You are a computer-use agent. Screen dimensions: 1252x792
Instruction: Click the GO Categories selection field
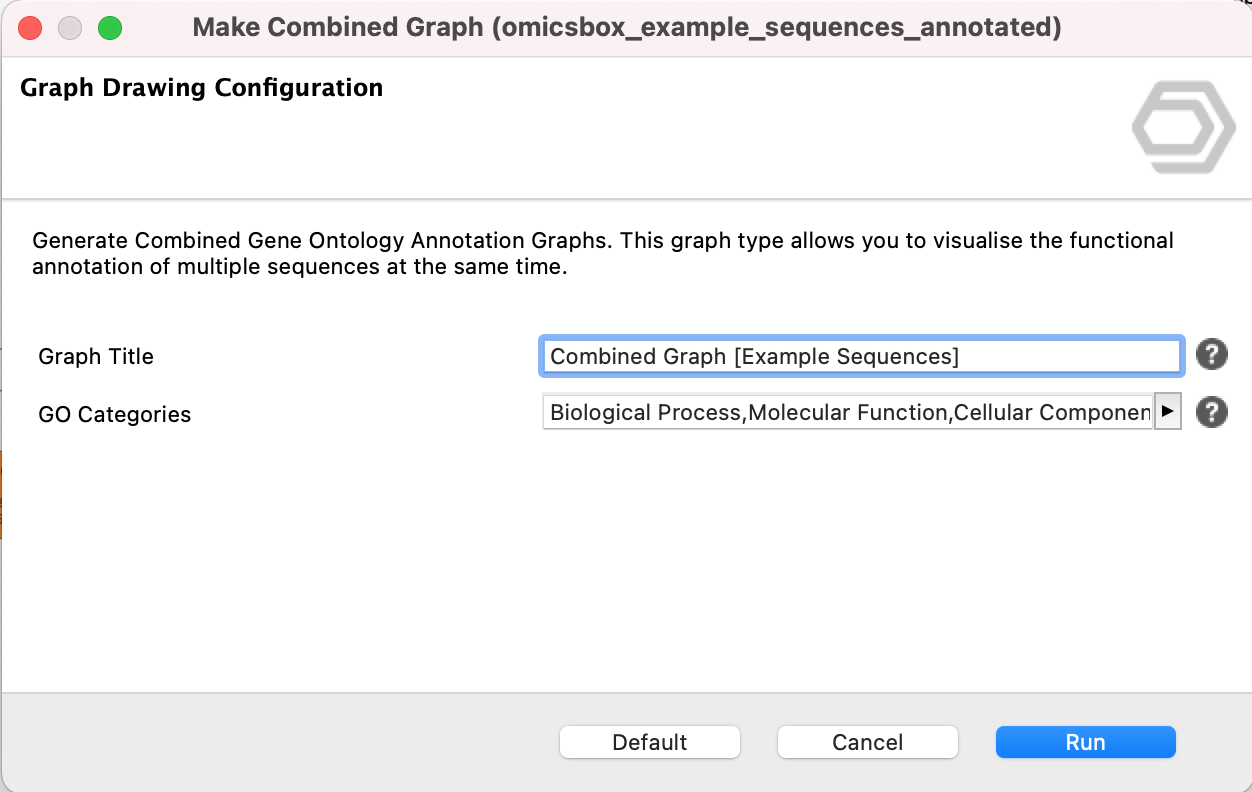(848, 412)
